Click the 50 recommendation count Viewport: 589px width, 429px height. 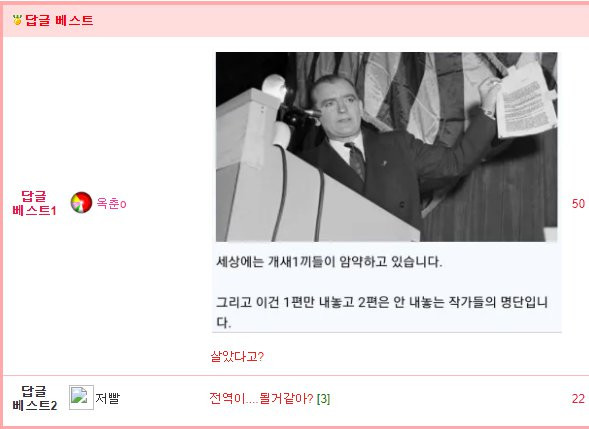click(x=578, y=203)
